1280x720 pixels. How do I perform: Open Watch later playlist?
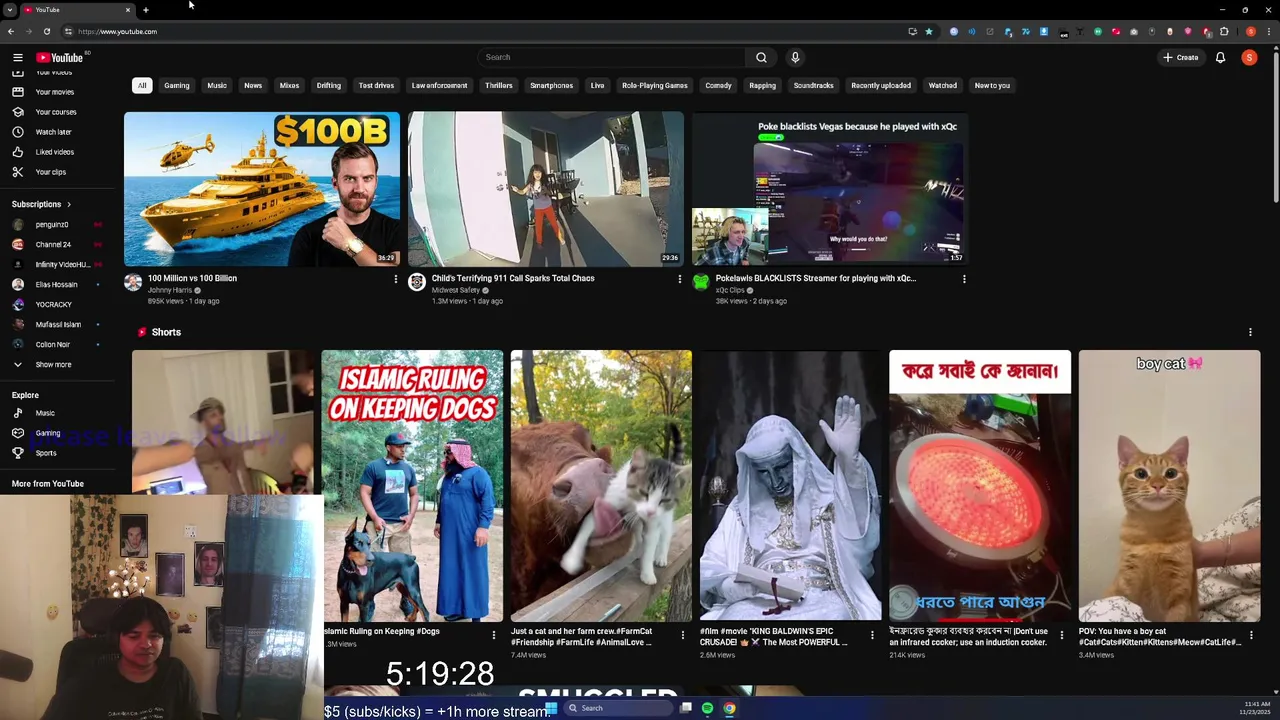tap(53, 132)
